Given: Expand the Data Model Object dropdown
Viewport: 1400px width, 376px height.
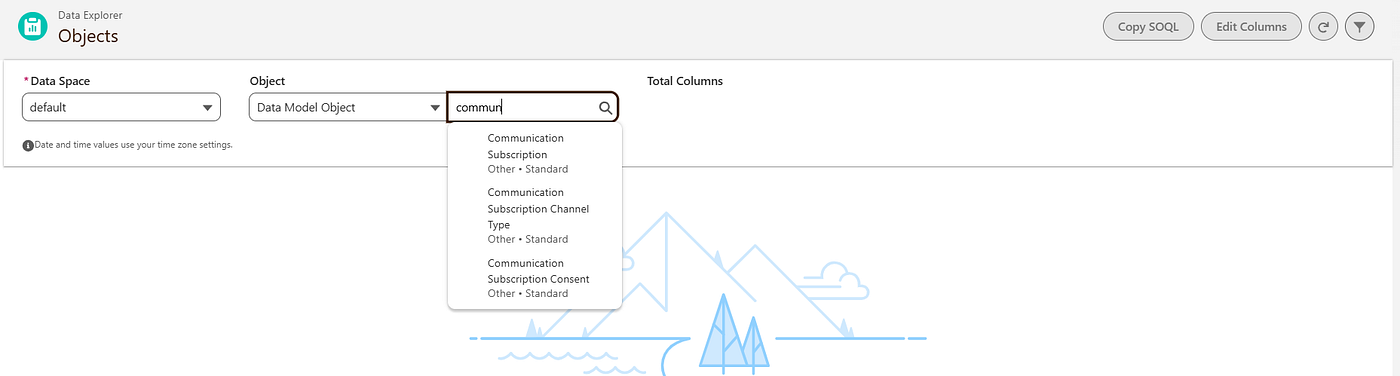Looking at the screenshot, I should 347,107.
